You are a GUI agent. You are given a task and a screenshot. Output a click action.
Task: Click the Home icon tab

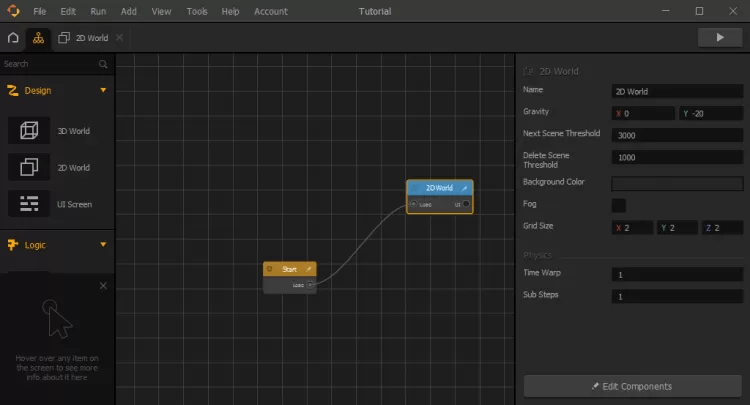(x=13, y=37)
